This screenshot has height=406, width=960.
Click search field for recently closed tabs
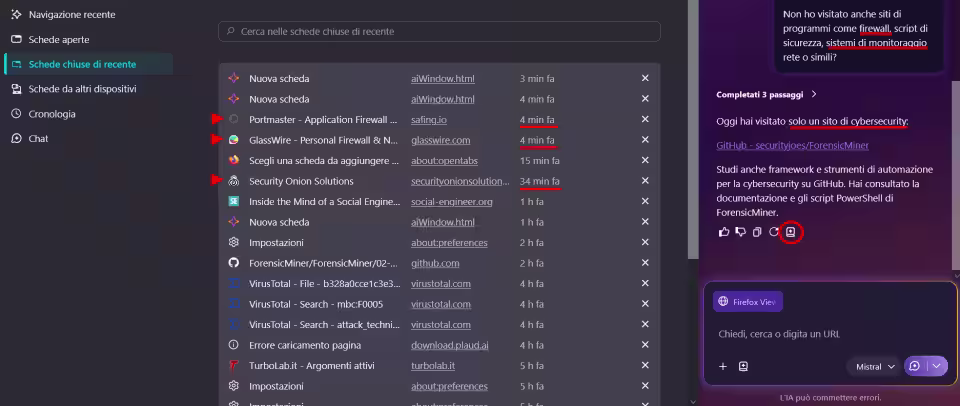[439, 31]
